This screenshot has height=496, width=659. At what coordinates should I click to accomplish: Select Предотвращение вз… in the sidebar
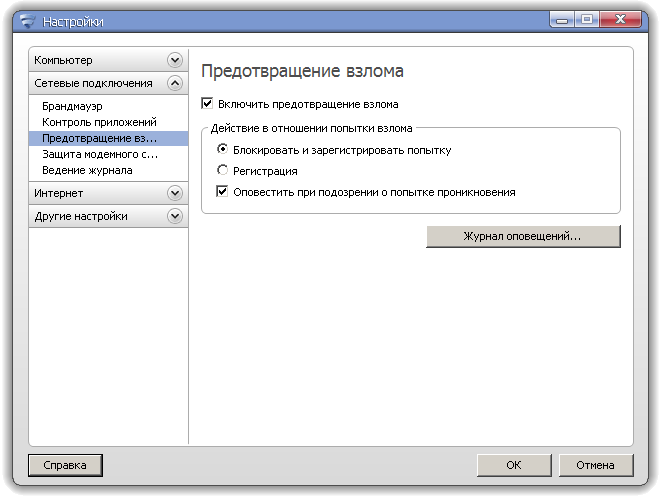[108, 138]
